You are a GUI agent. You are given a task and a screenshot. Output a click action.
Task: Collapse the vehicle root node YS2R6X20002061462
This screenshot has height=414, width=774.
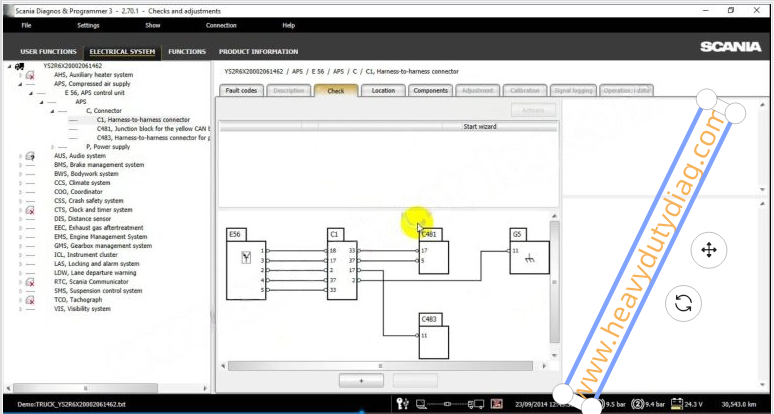(9, 66)
